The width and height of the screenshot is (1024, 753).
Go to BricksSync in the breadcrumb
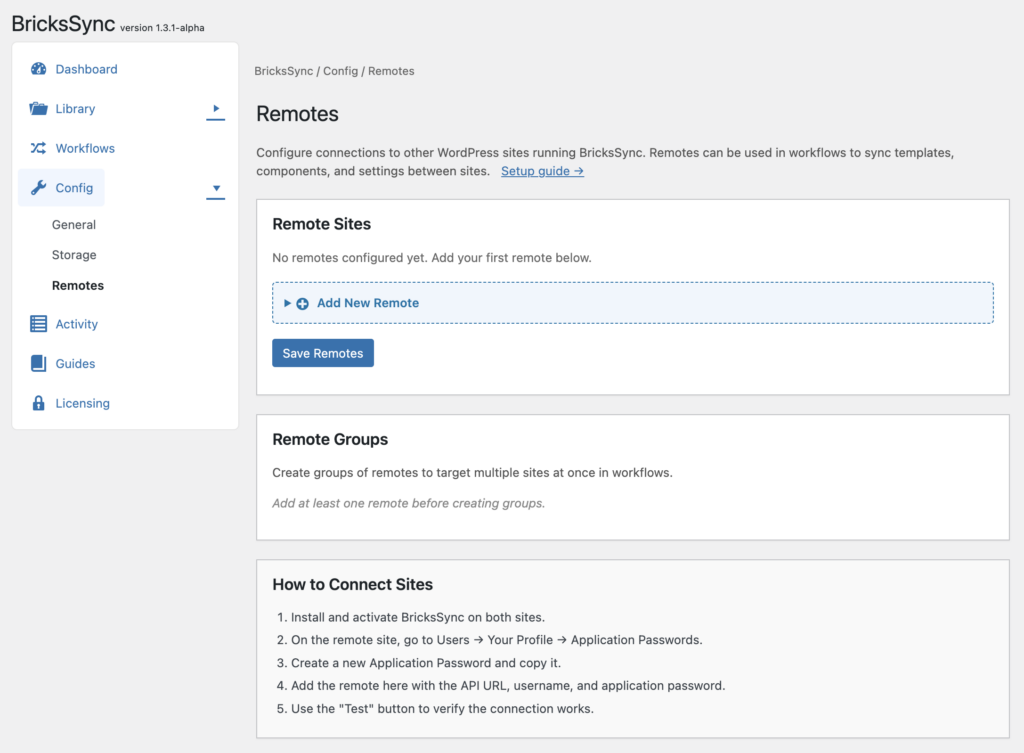tap(285, 71)
